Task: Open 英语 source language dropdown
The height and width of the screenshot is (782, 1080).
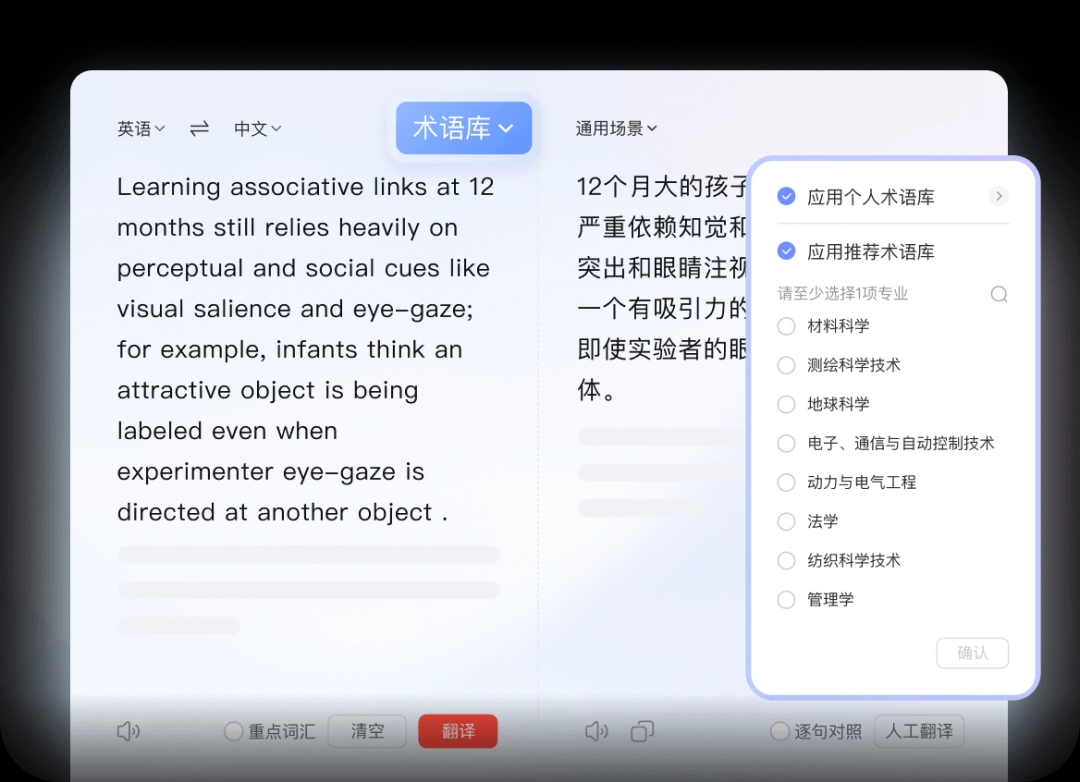Action: coord(141,128)
